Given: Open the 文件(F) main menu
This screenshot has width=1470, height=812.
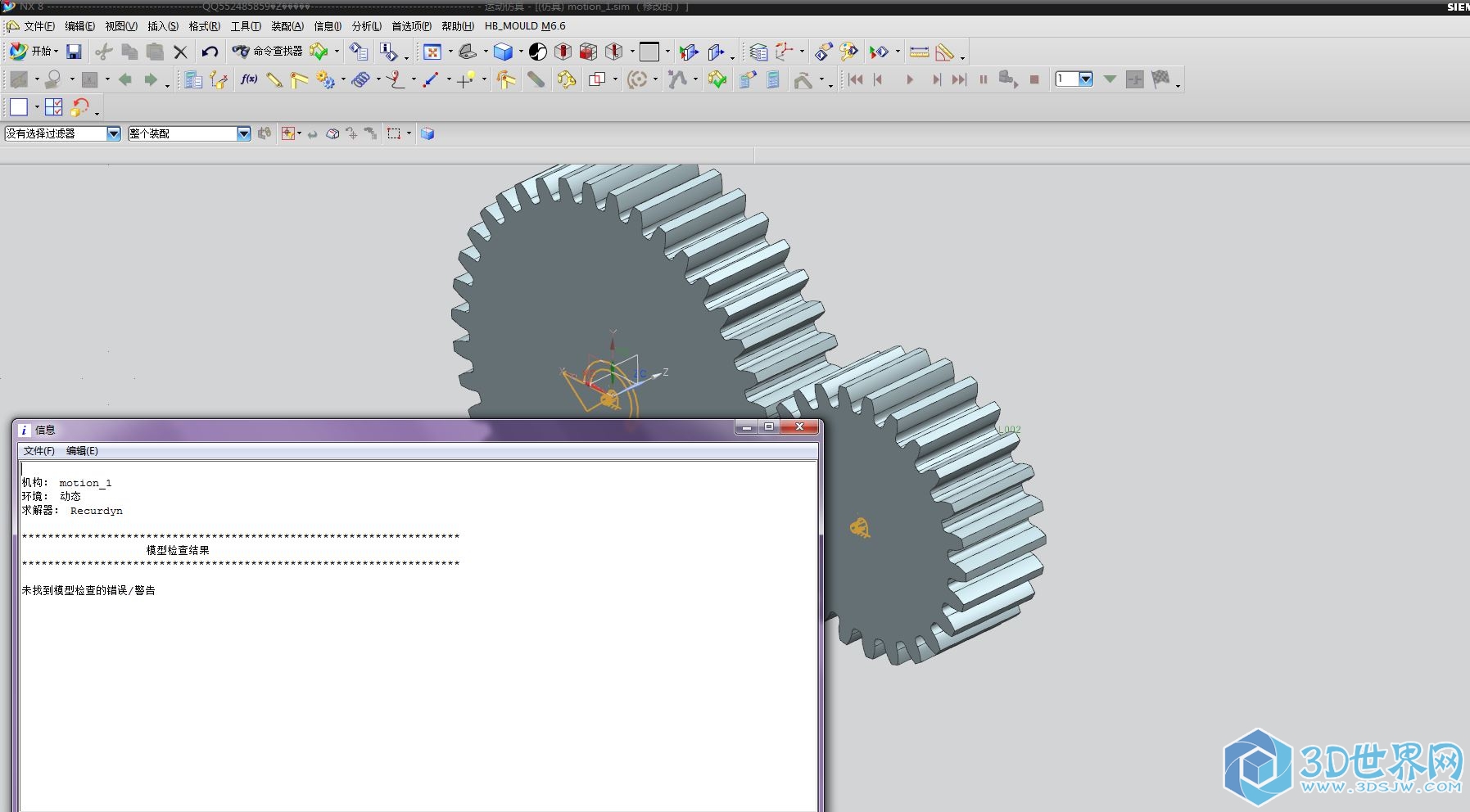Looking at the screenshot, I should (39, 26).
